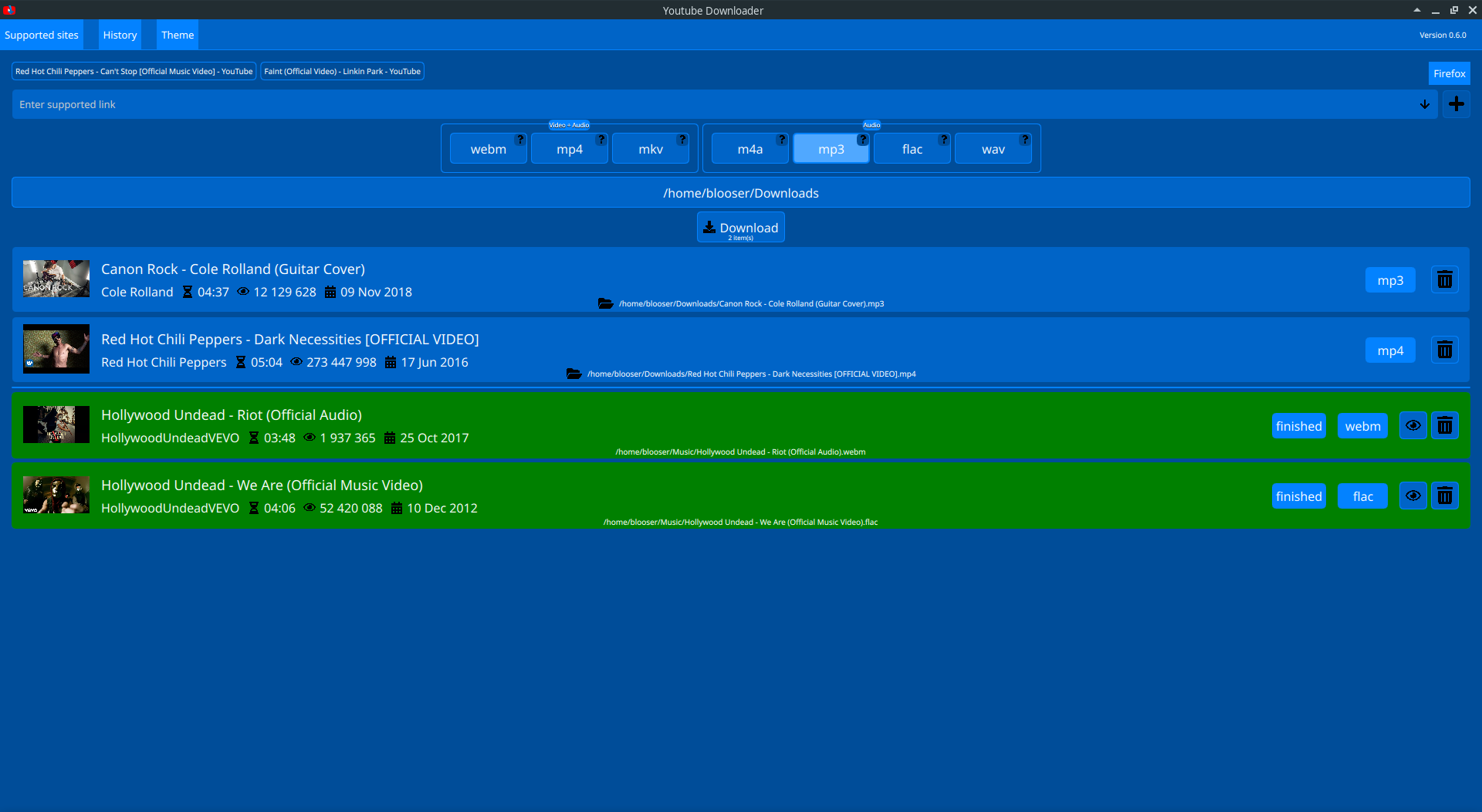The image size is (1482, 812).
Task: Click the Riot webm file path text
Action: (x=740, y=452)
